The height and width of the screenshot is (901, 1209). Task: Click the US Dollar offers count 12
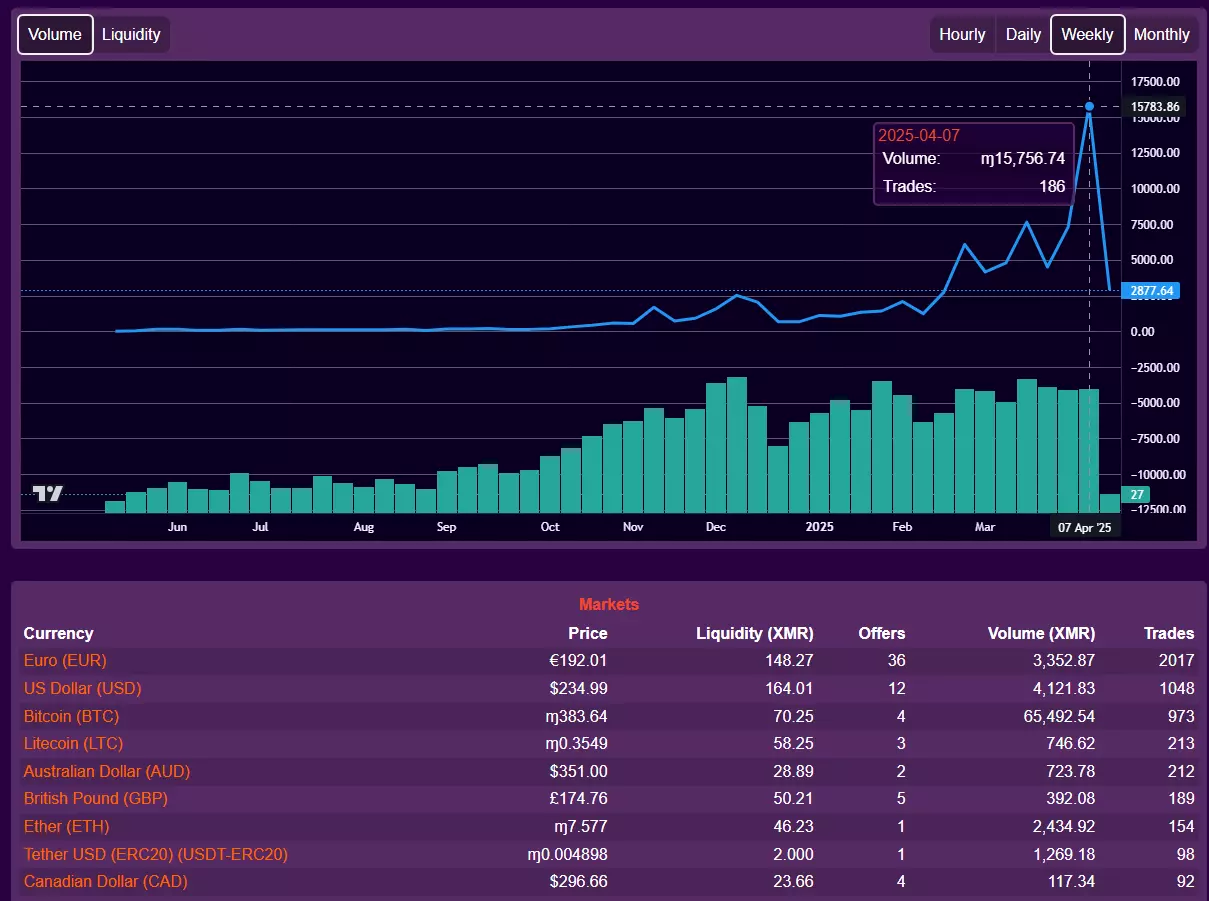[896, 688]
